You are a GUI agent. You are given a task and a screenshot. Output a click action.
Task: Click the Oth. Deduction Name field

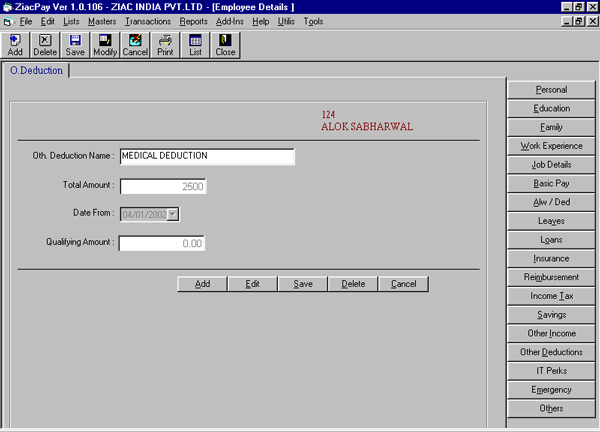(x=207, y=156)
